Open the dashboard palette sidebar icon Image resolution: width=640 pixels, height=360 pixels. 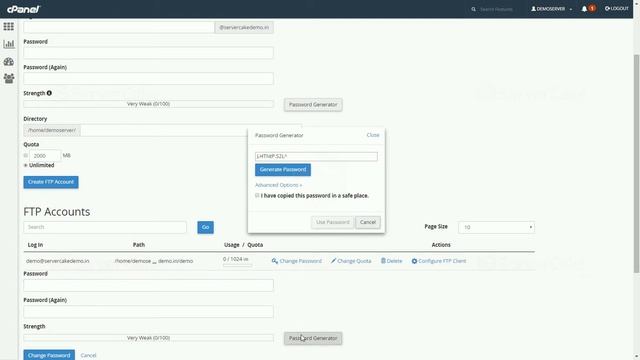[x=9, y=62]
